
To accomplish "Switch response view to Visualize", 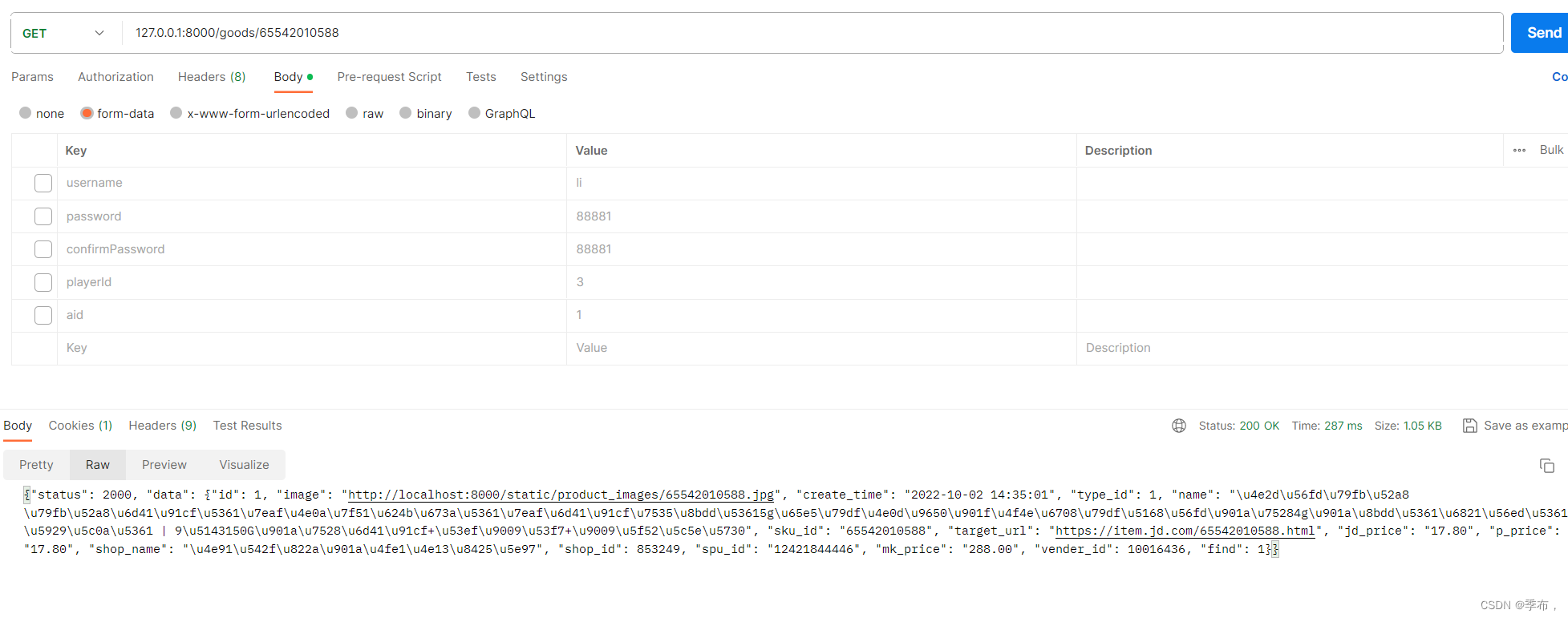I will pyautogui.click(x=244, y=465).
